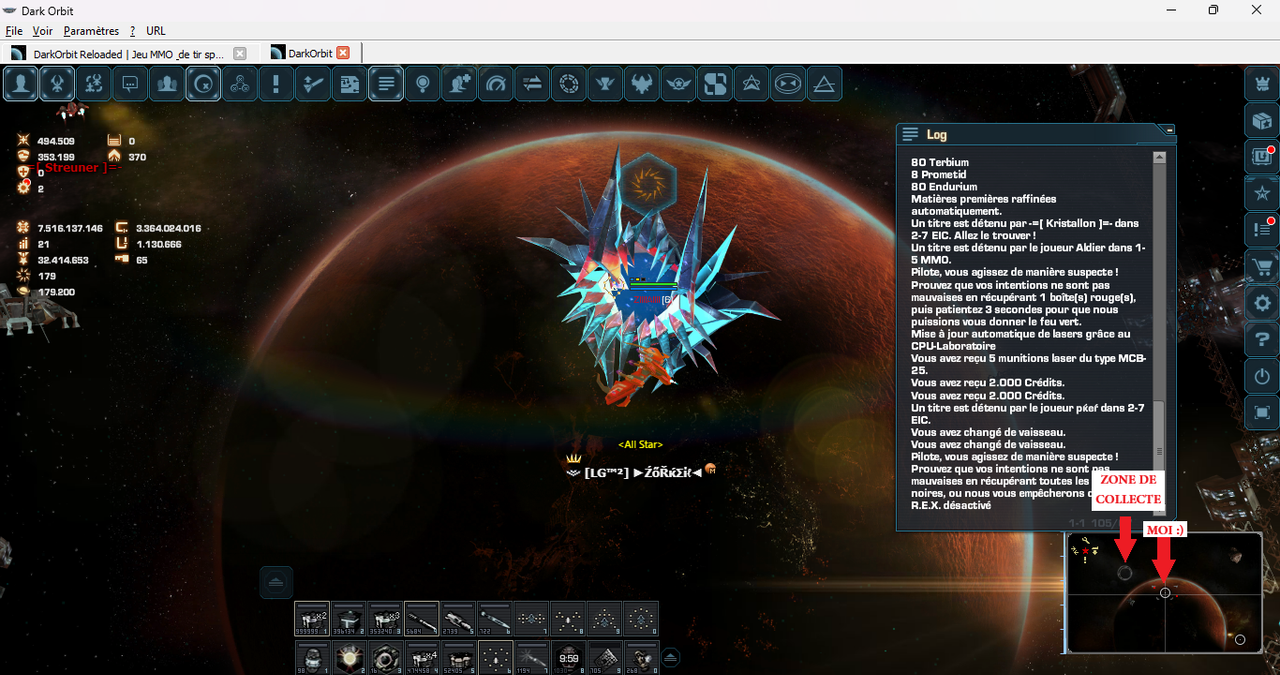Open the ? help menu
1280x675 pixels.
coord(132,31)
